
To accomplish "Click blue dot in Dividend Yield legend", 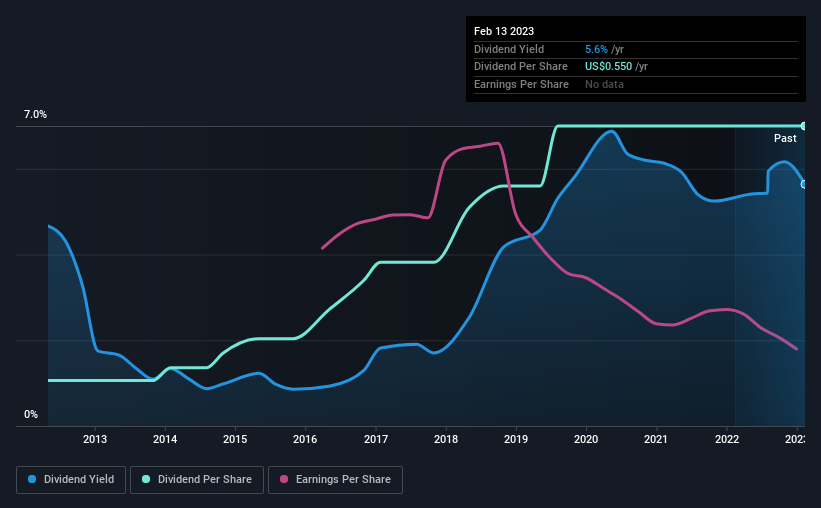I will [x=33, y=479].
